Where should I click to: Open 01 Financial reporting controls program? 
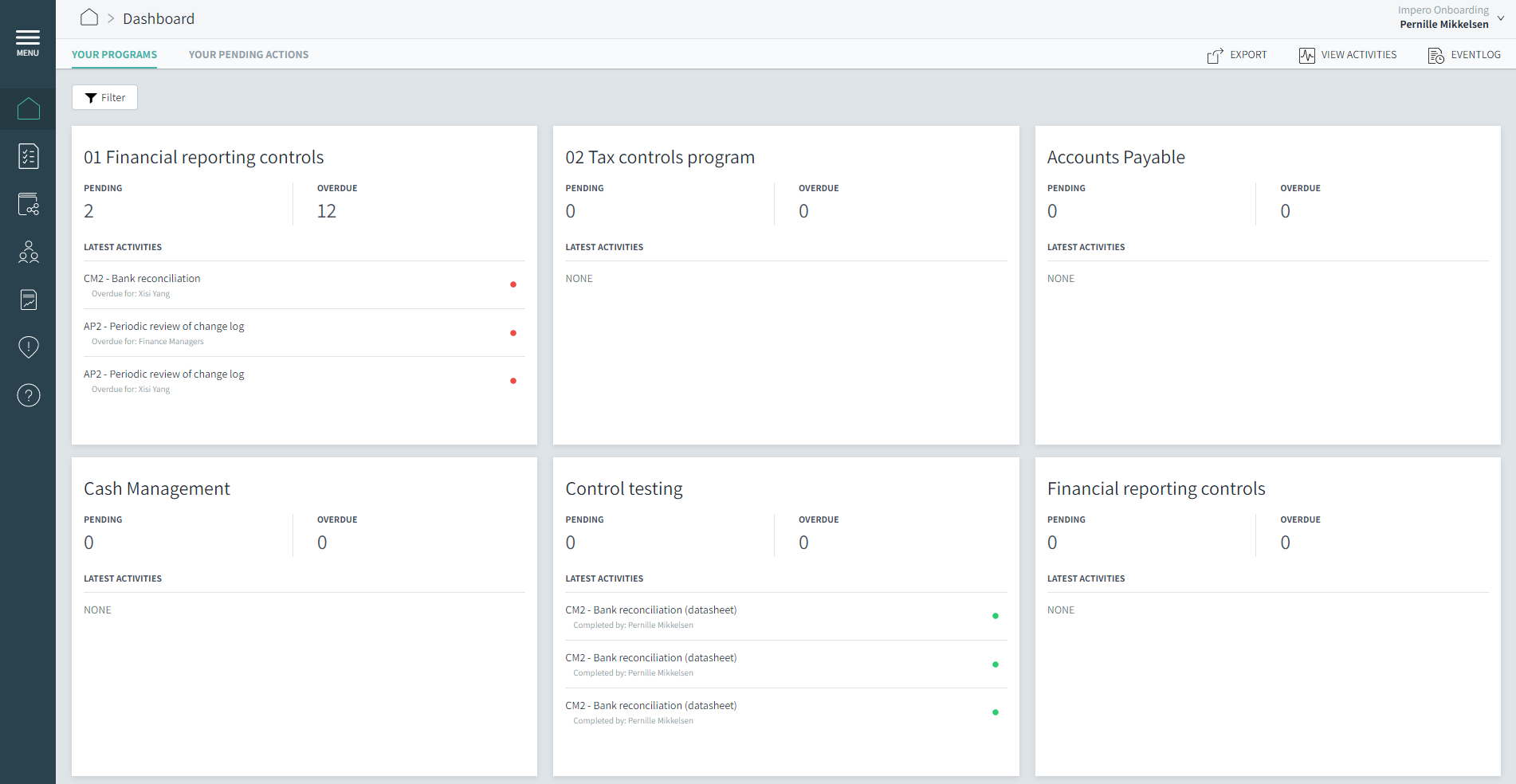pyautogui.click(x=204, y=157)
